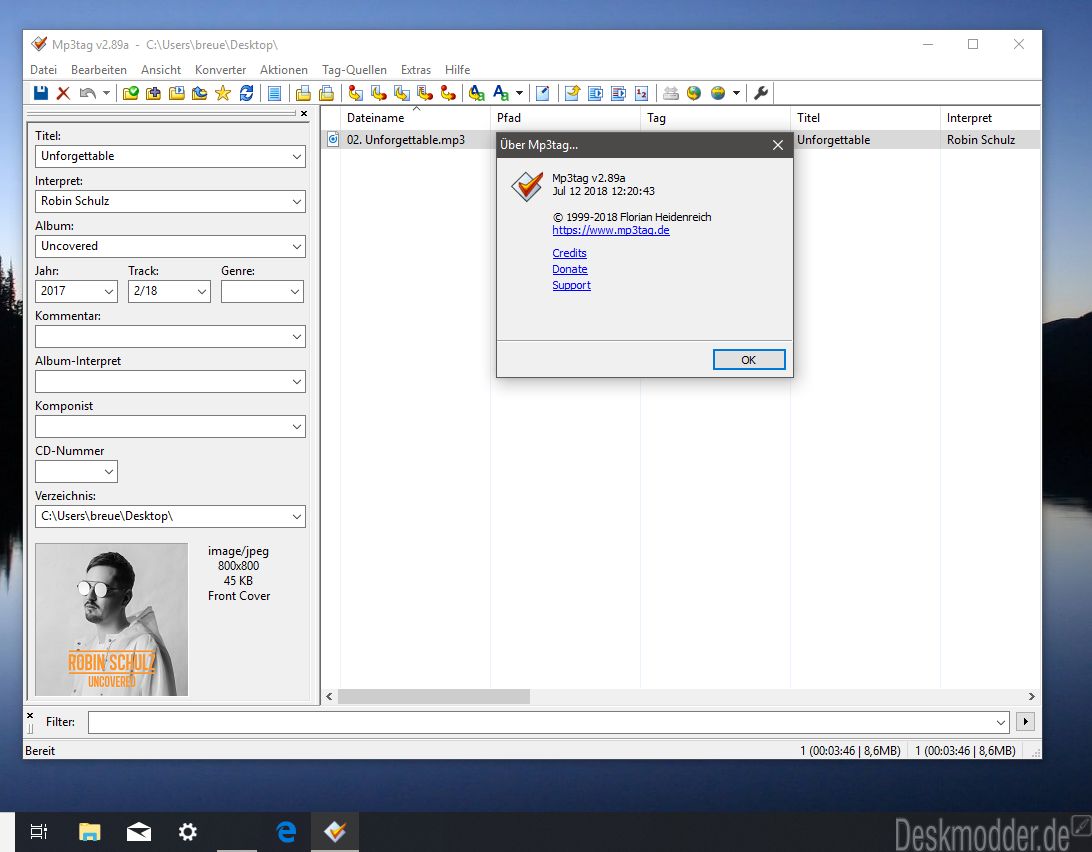Open the https://www.mp3tag.de link
The width and height of the screenshot is (1092, 852).
point(610,230)
